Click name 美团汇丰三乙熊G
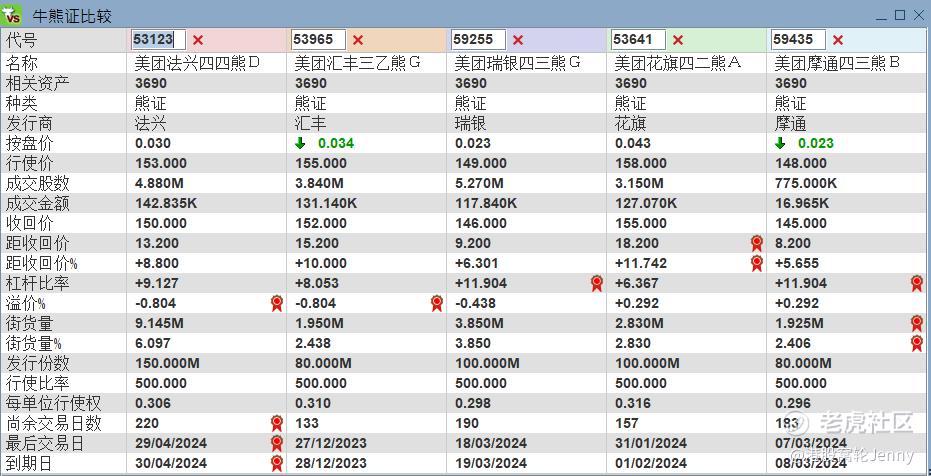 pyautogui.click(x=358, y=63)
